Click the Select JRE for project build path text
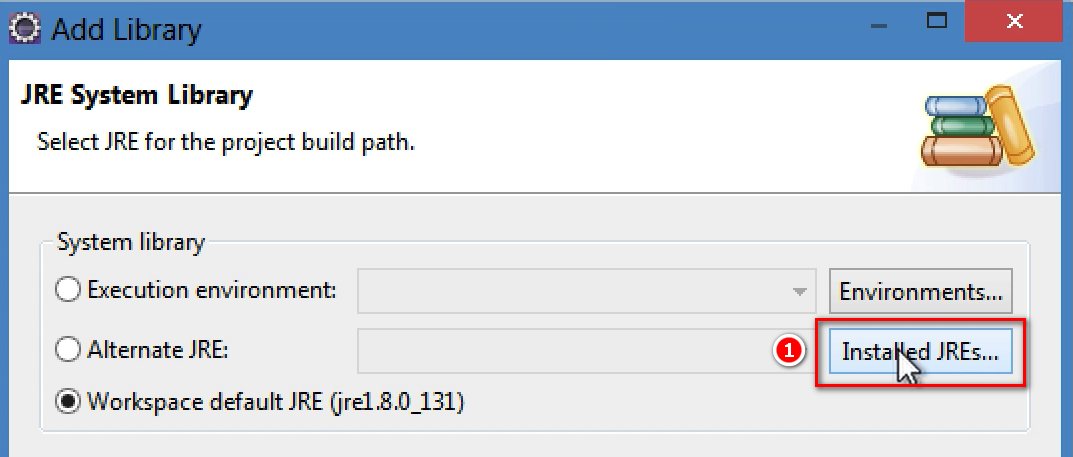The image size is (1073, 457). point(226,142)
